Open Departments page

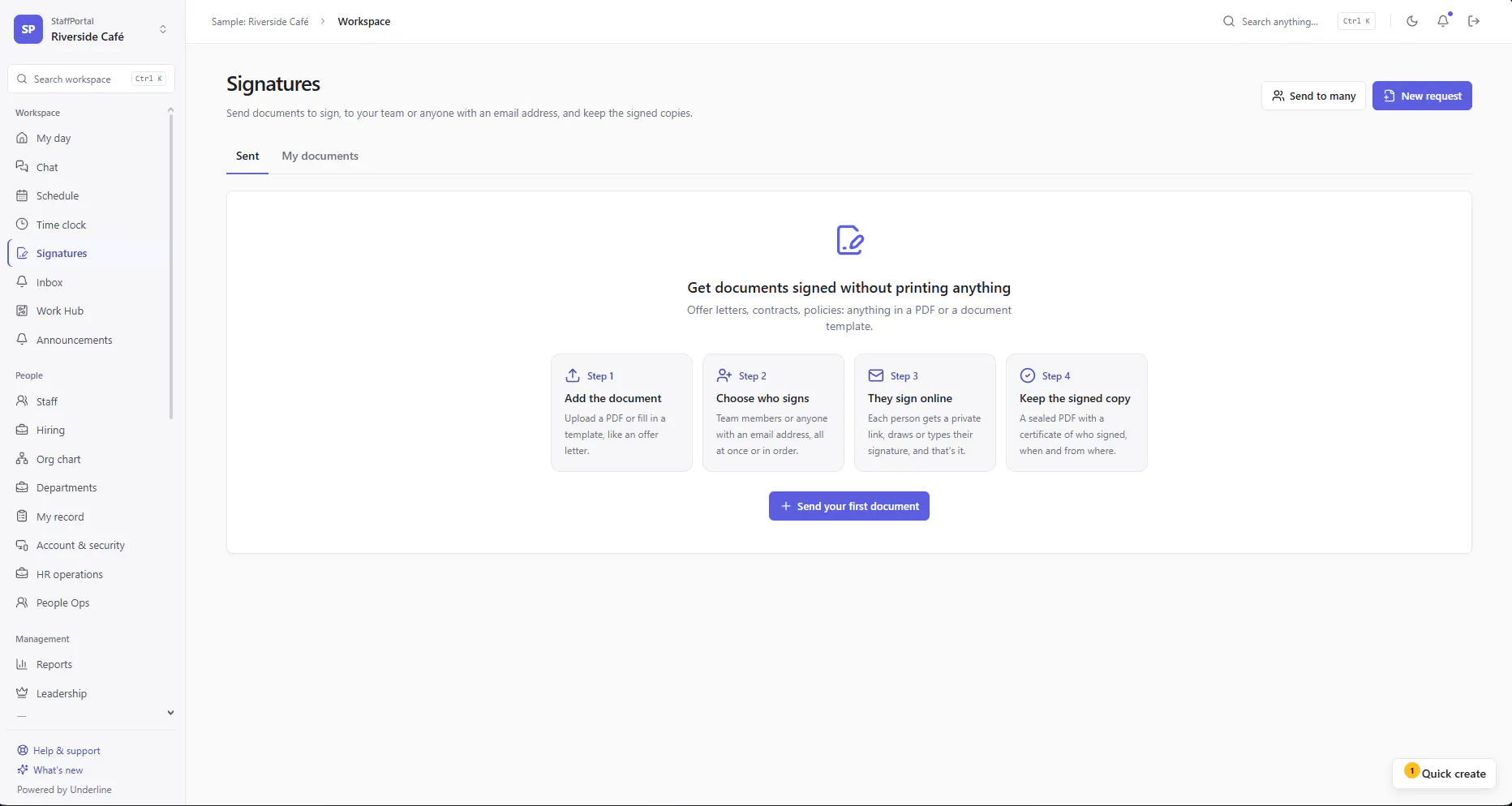point(88,487)
